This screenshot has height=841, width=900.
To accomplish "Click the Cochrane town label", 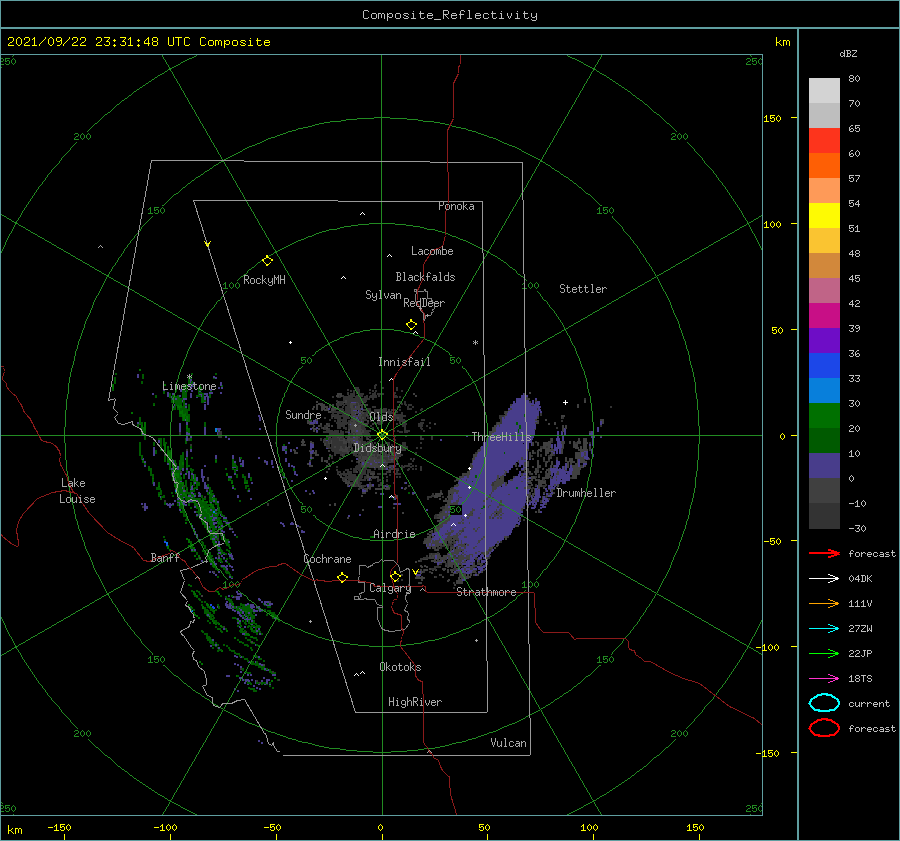I will pos(327,559).
